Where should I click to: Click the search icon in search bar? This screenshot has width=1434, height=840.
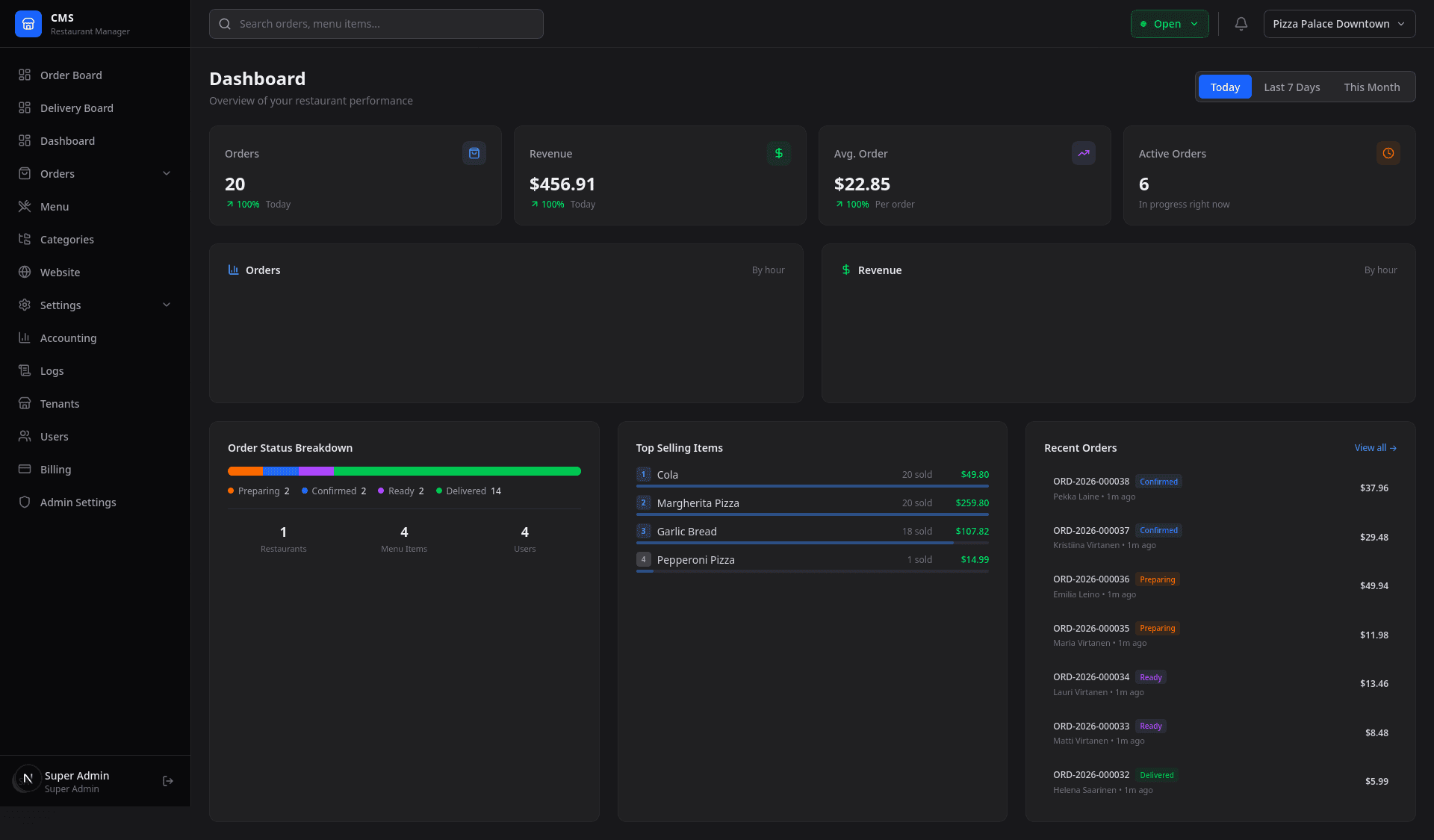225,24
